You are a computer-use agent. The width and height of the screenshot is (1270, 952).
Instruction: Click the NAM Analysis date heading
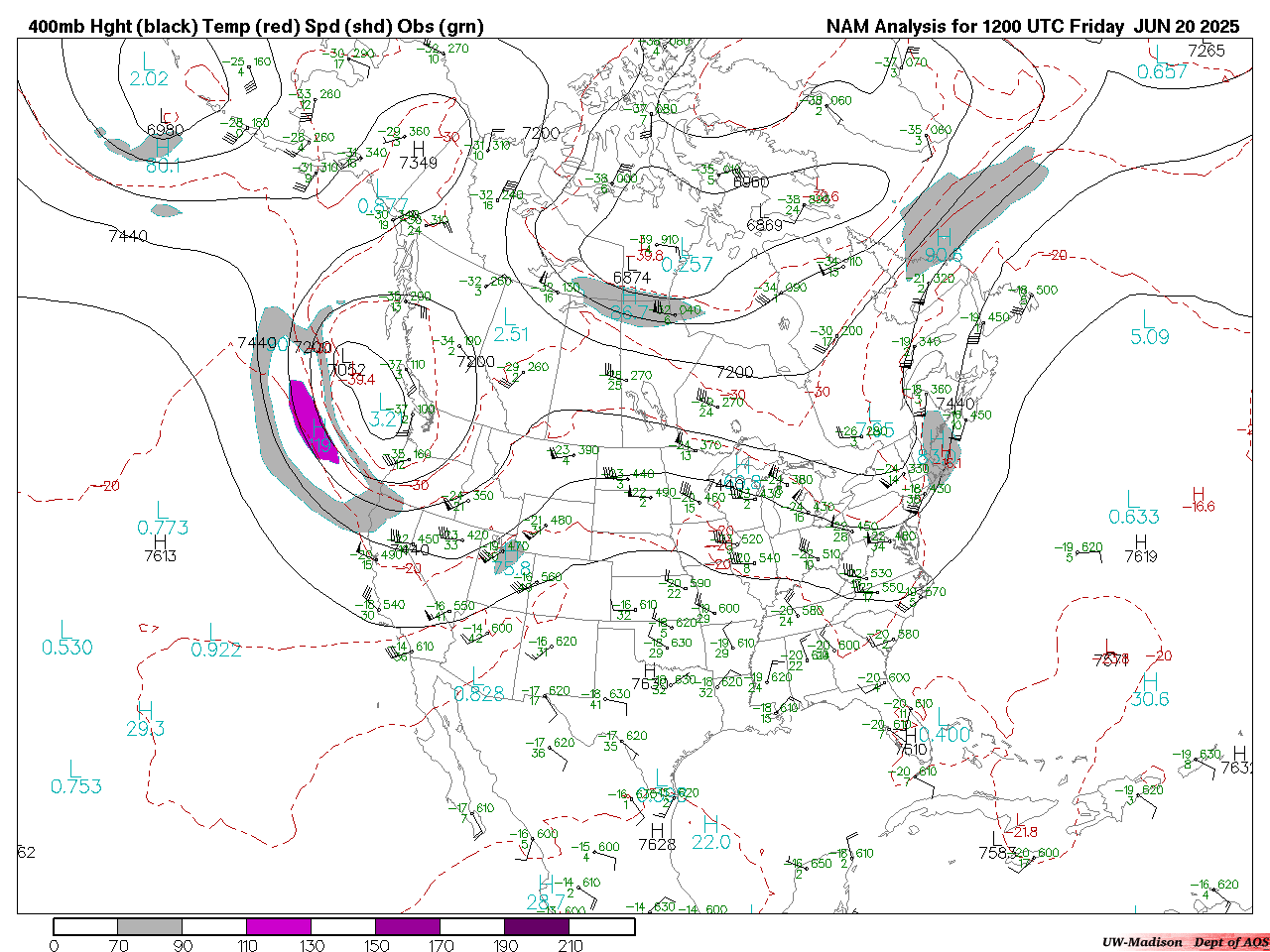point(1033,27)
